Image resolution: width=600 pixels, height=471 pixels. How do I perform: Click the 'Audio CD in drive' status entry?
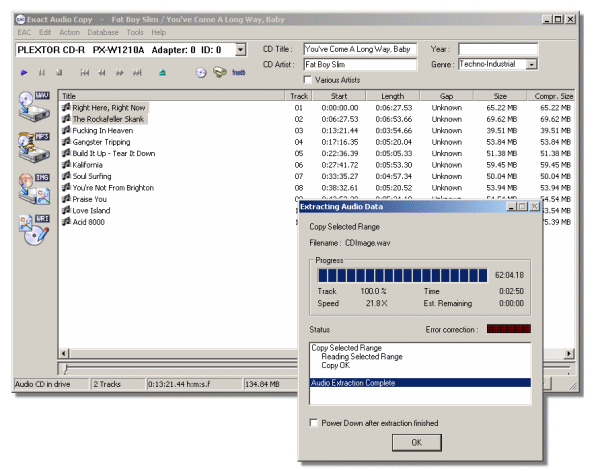[51, 384]
